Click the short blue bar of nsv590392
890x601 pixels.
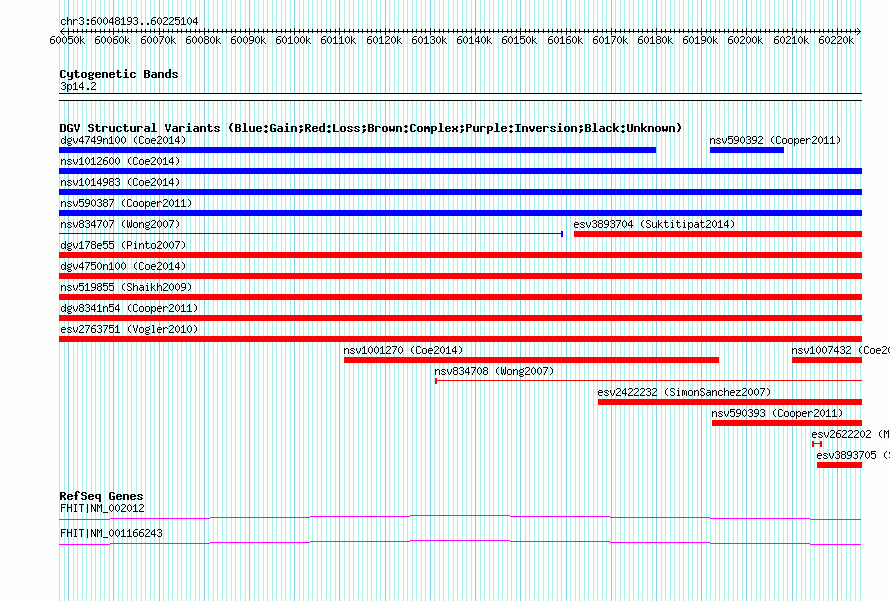point(747,150)
